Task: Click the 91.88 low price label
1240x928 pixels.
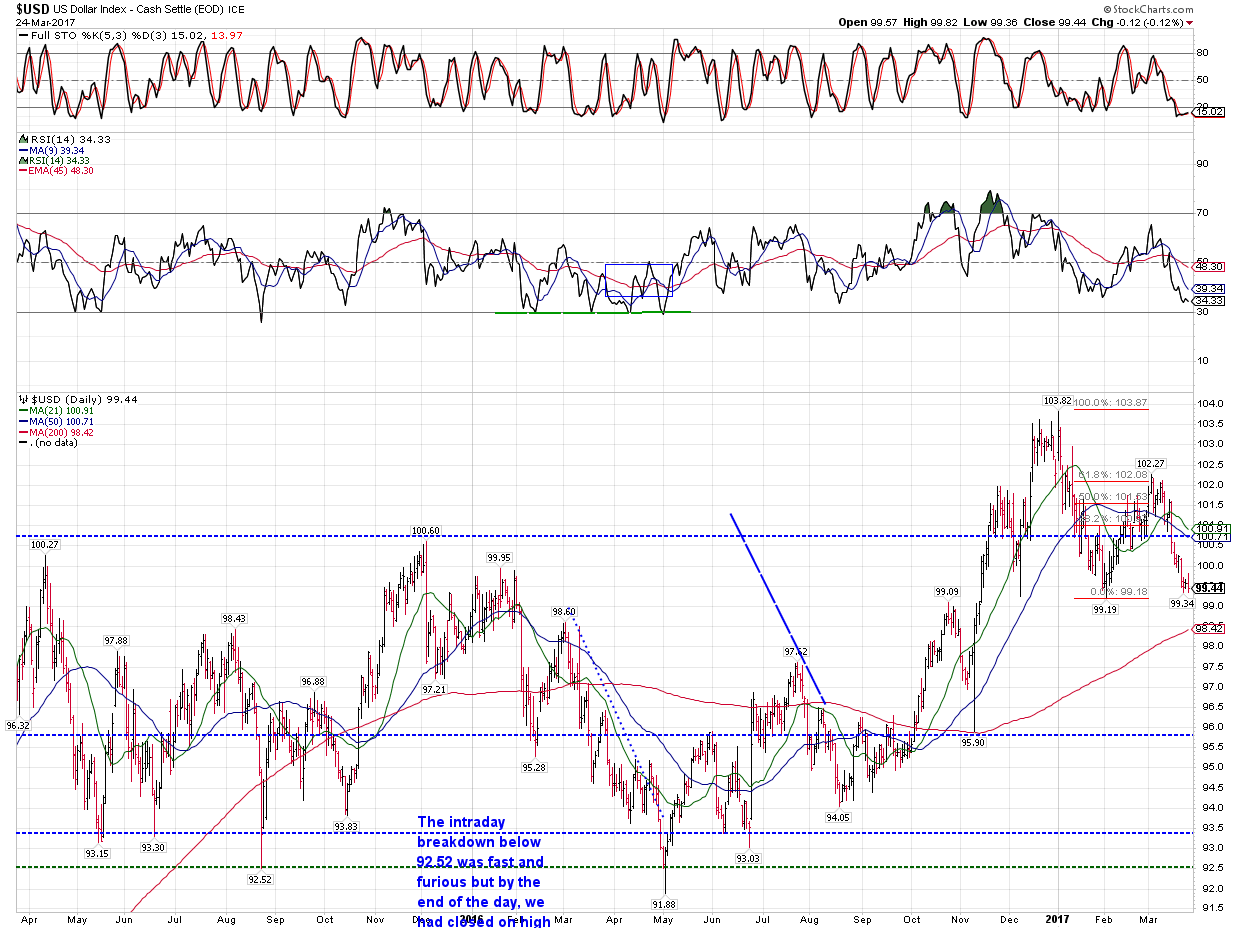Action: (664, 904)
